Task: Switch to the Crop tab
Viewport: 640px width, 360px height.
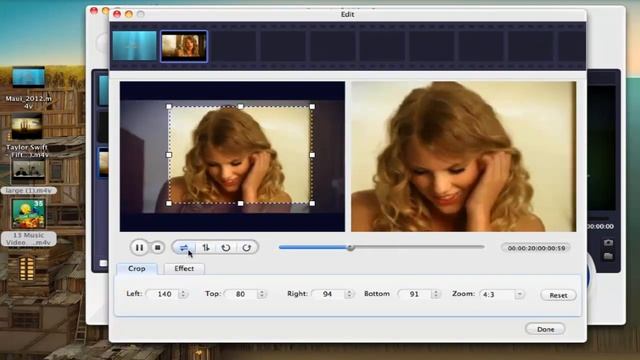Action: [137, 269]
